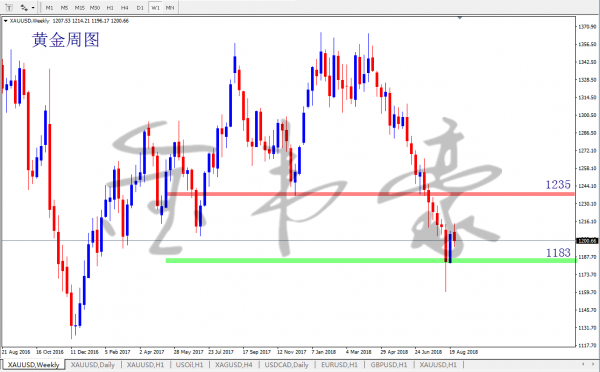The height and width of the screenshot is (372, 600).
Task: Click the current price tag 1200.66 on scale
Action: click(587, 241)
